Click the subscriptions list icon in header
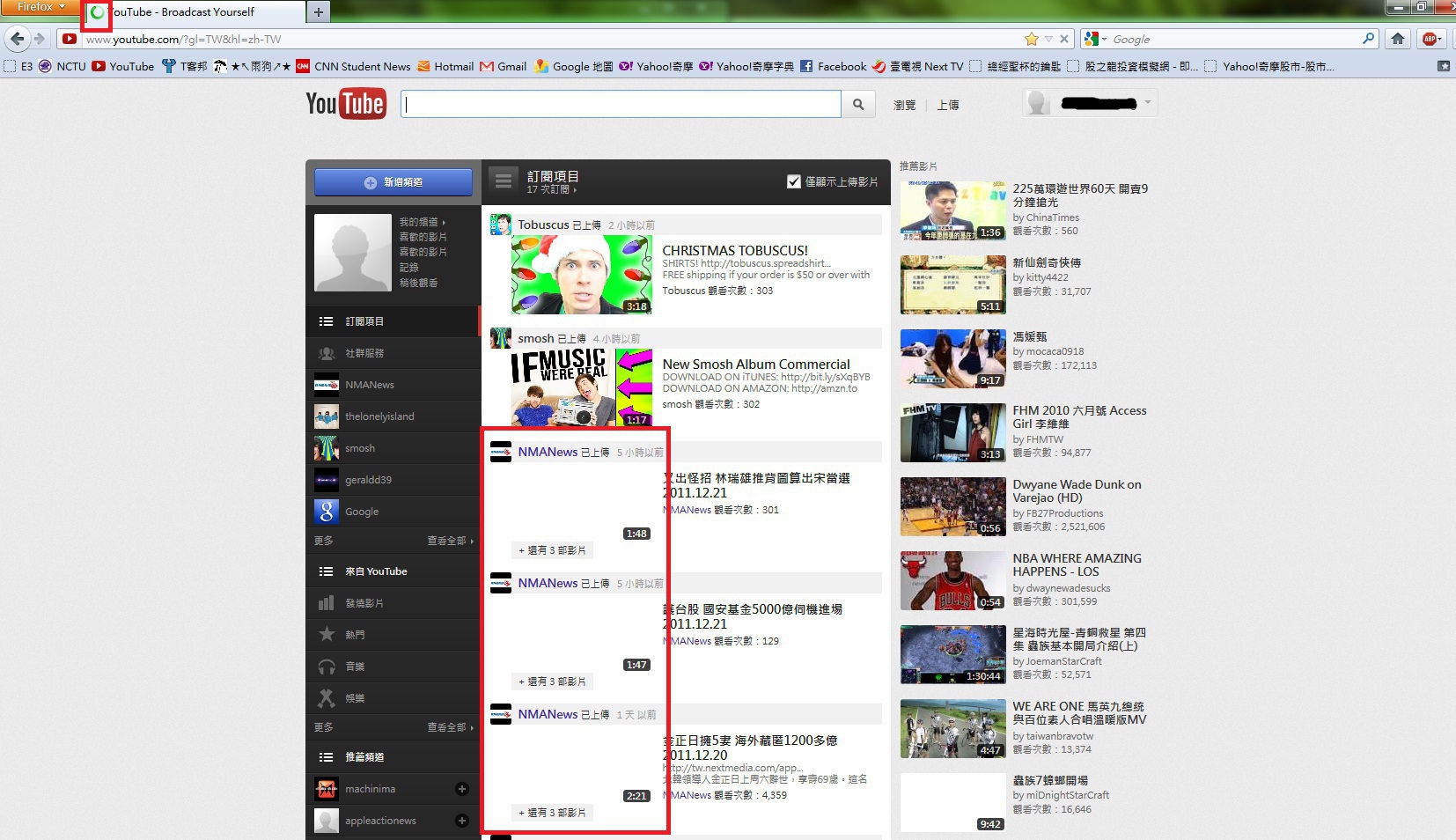Viewport: 1456px width, 840px height. coord(504,181)
